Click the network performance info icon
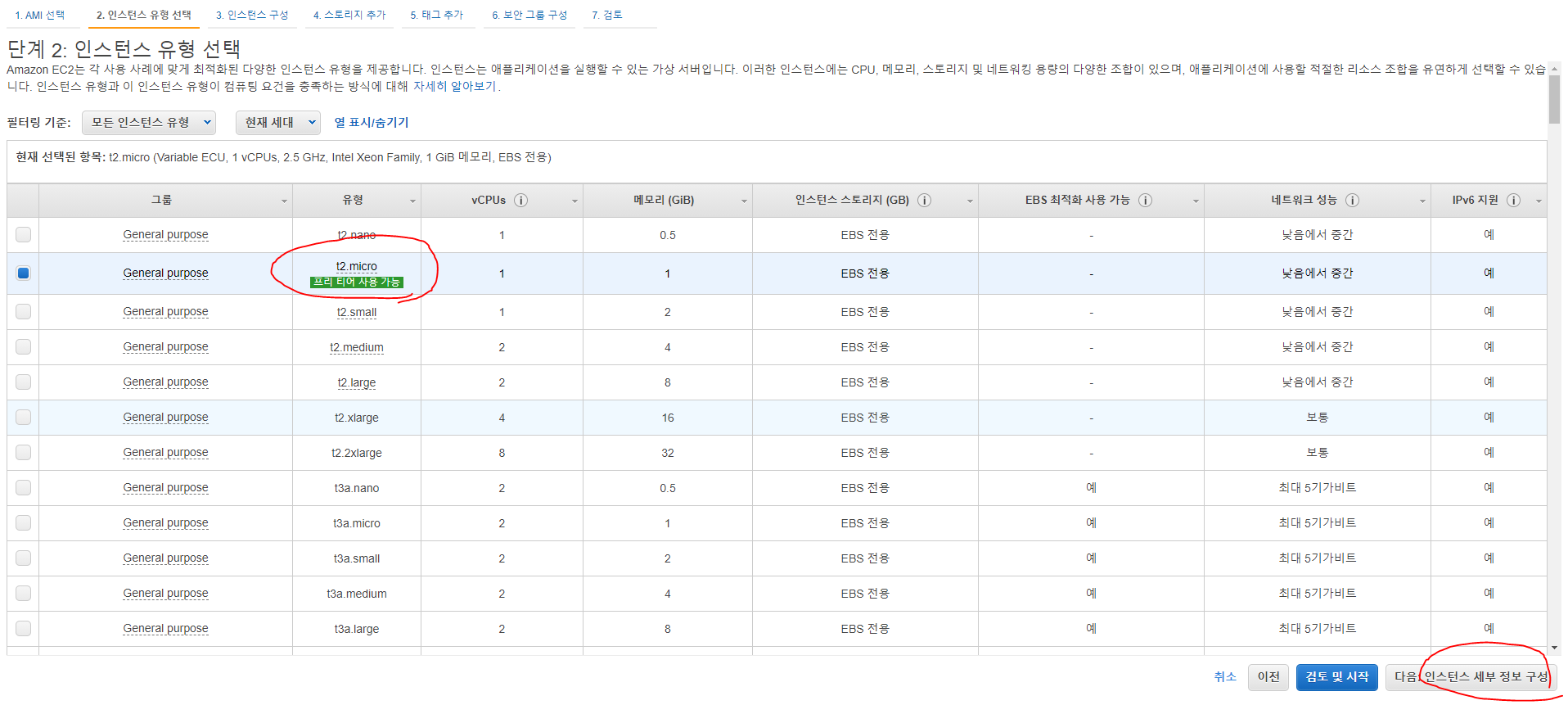This screenshot has height=705, width=1568. [1352, 201]
